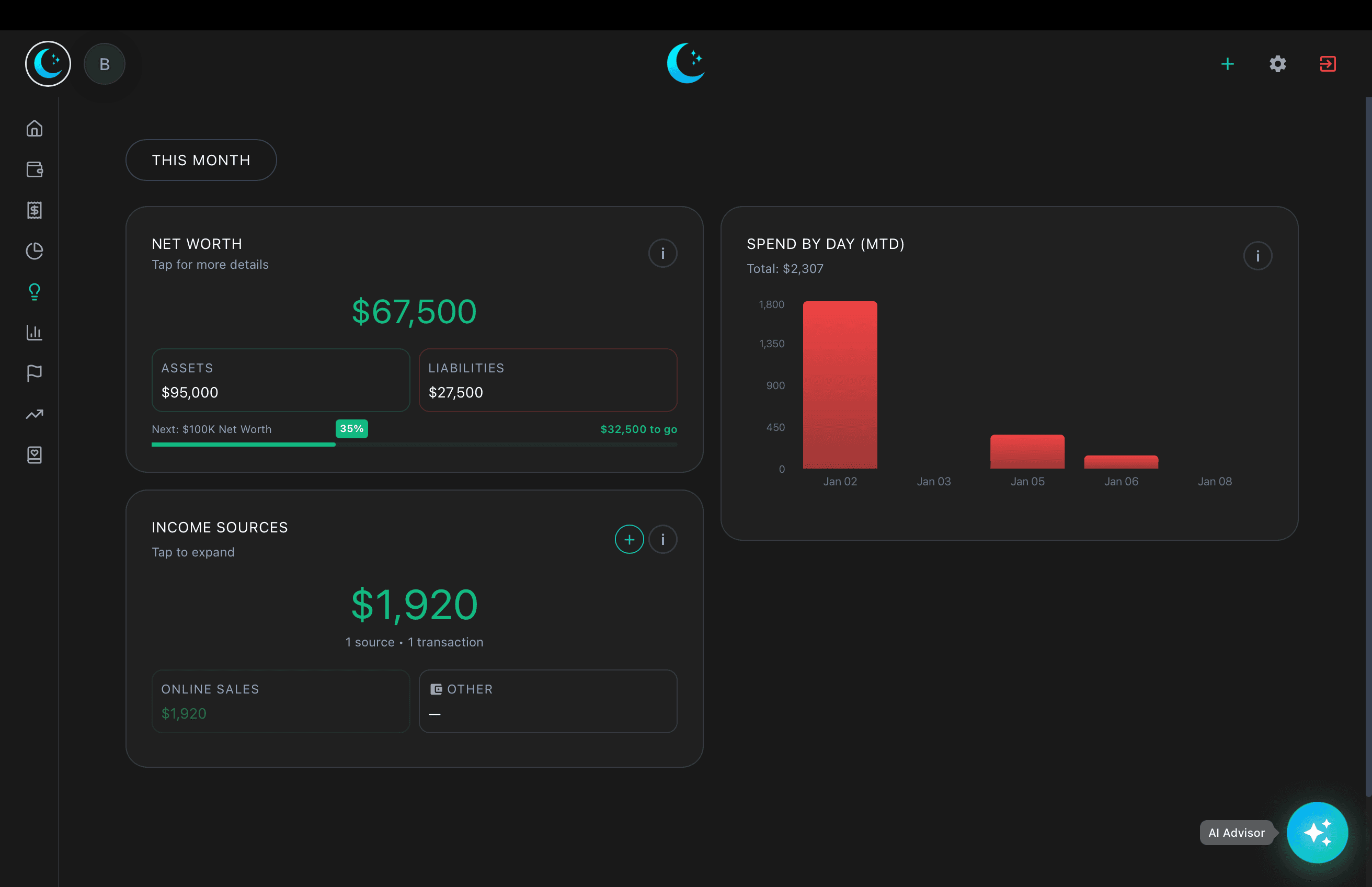Open the AI Advisor assistant
Viewport: 1372px width, 887px height.
[1317, 832]
